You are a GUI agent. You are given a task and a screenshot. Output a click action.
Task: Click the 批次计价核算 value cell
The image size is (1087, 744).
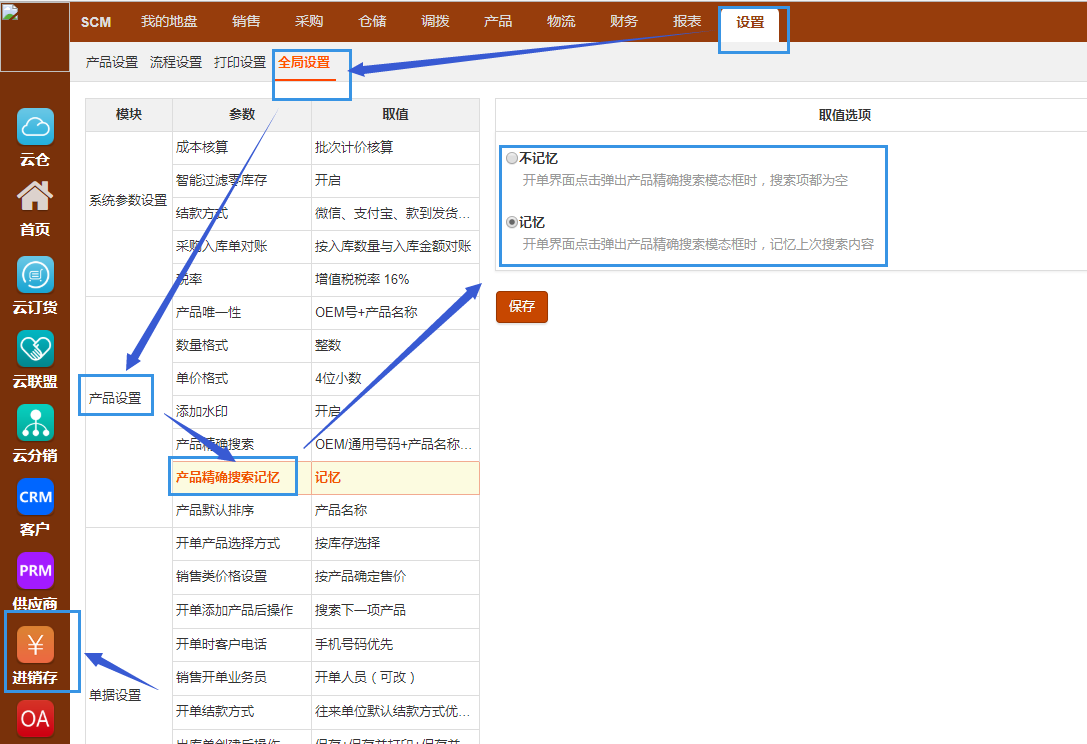pyautogui.click(x=395, y=148)
